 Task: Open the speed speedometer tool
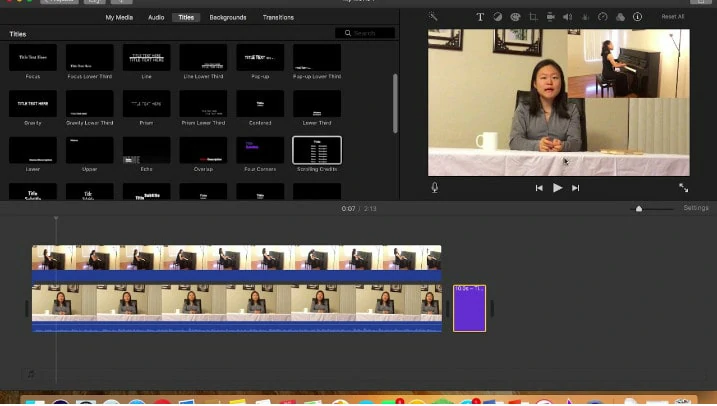click(x=603, y=17)
